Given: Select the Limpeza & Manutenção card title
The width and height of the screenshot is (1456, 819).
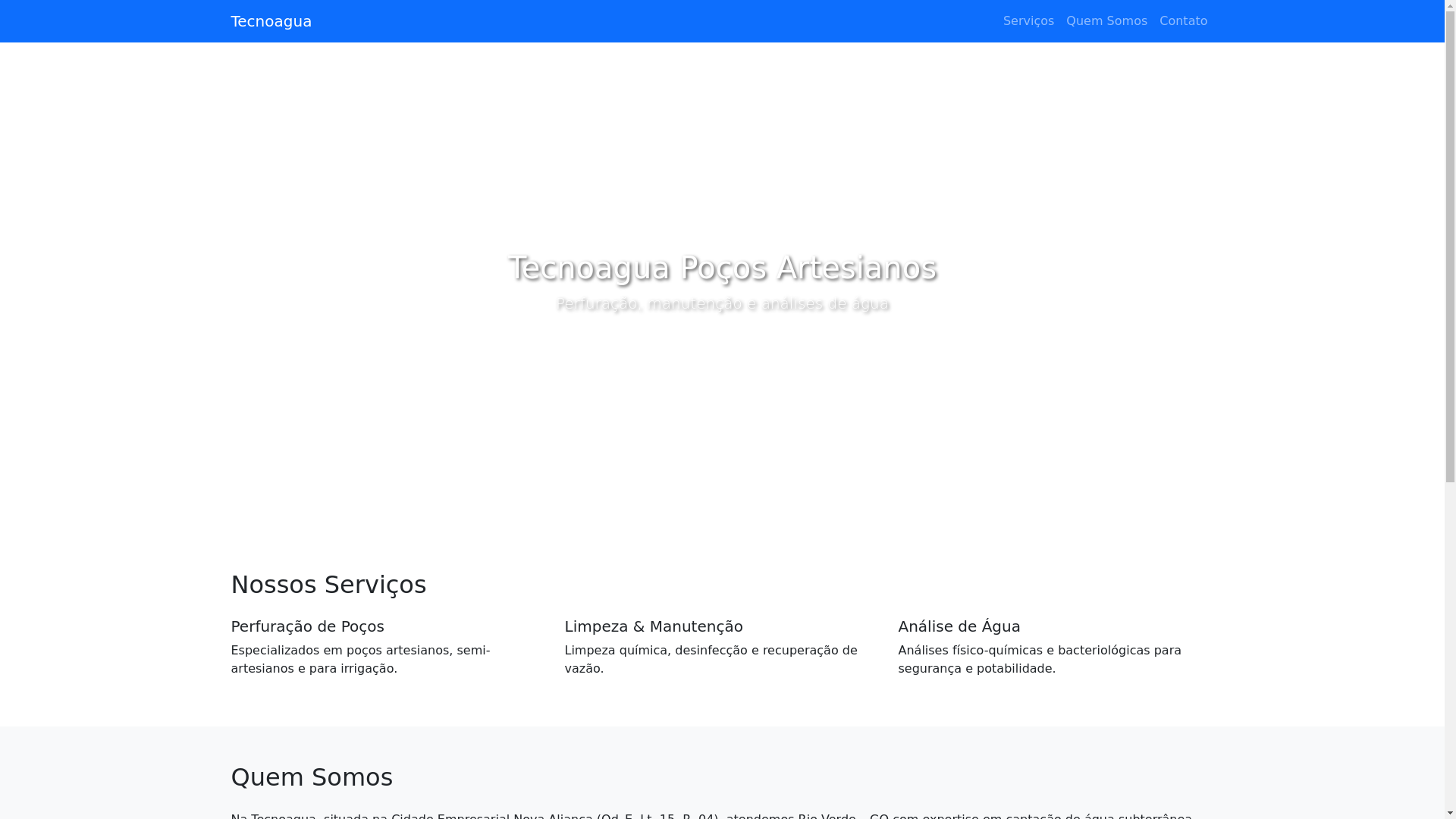Looking at the screenshot, I should 653,626.
